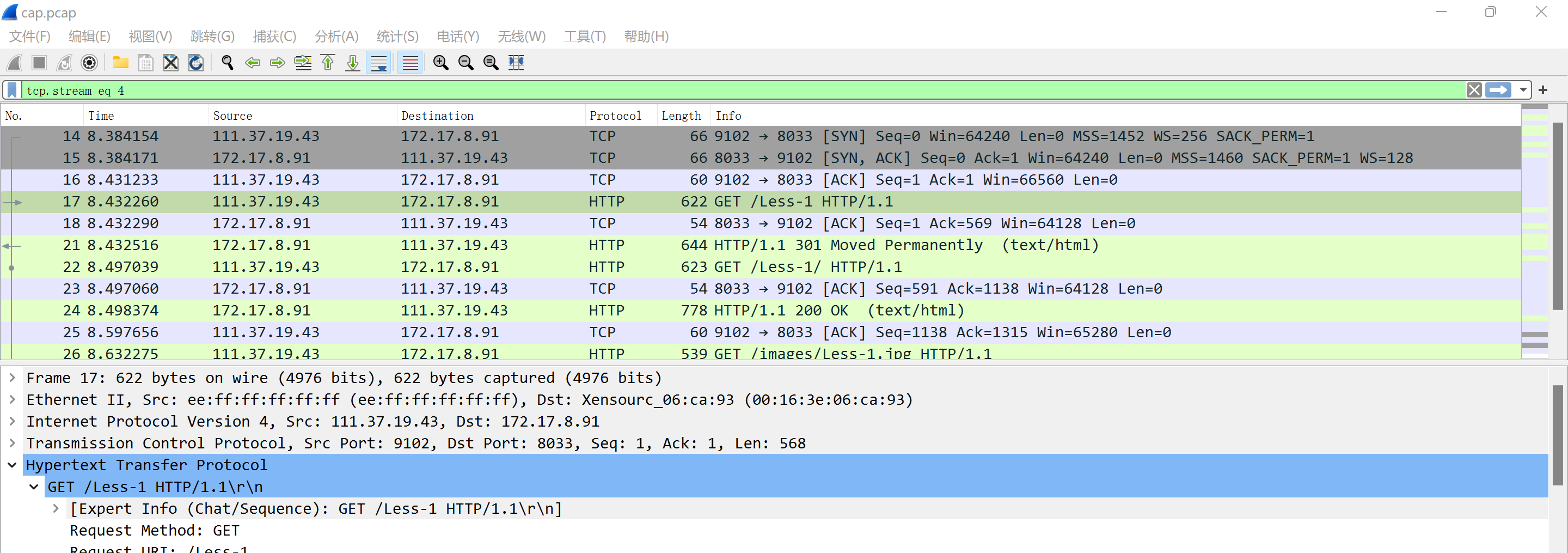
Task: Clear the display filter with X button
Action: pyautogui.click(x=1474, y=91)
